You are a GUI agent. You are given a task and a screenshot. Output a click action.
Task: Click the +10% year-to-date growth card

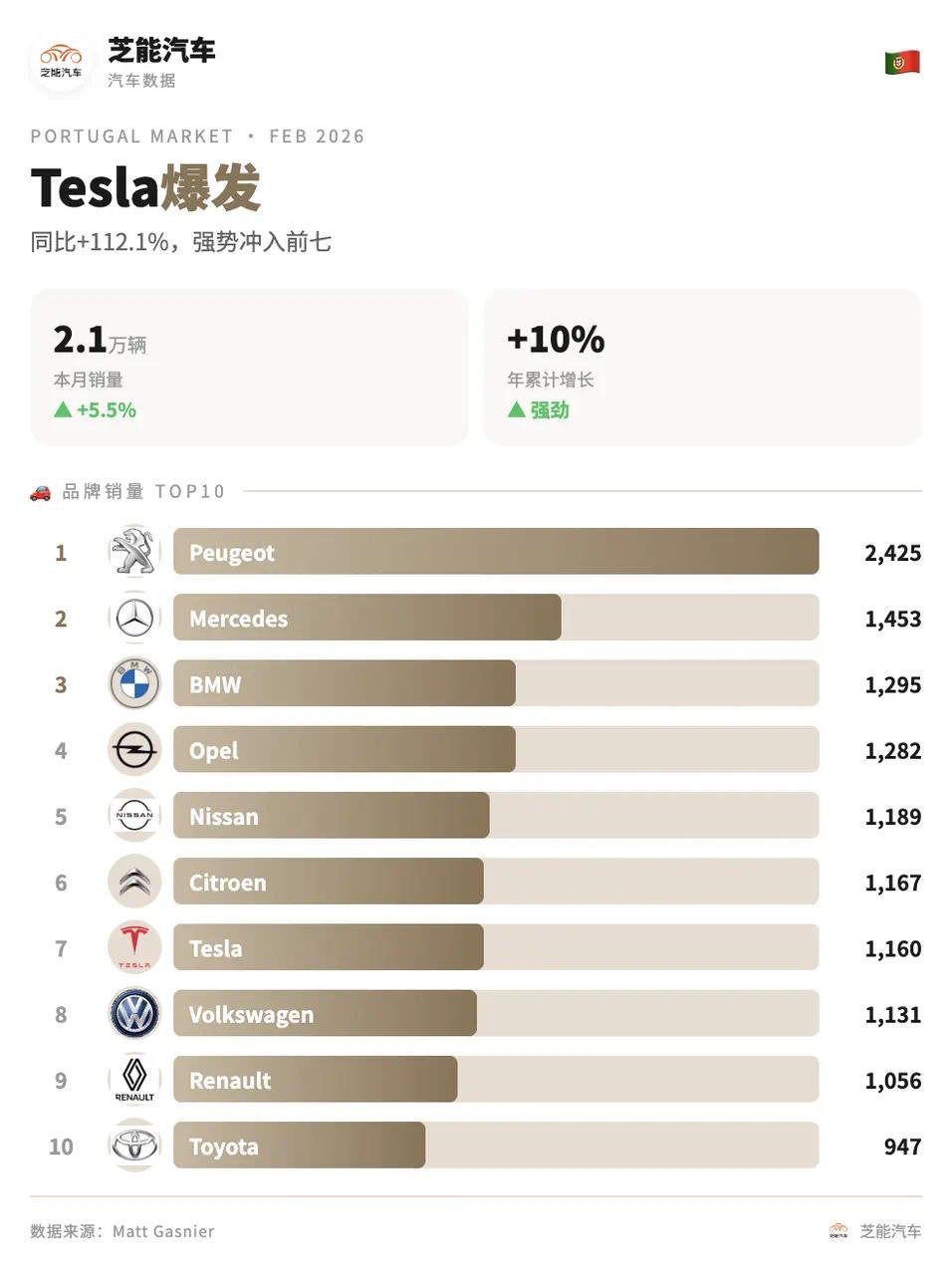pyautogui.click(x=702, y=368)
